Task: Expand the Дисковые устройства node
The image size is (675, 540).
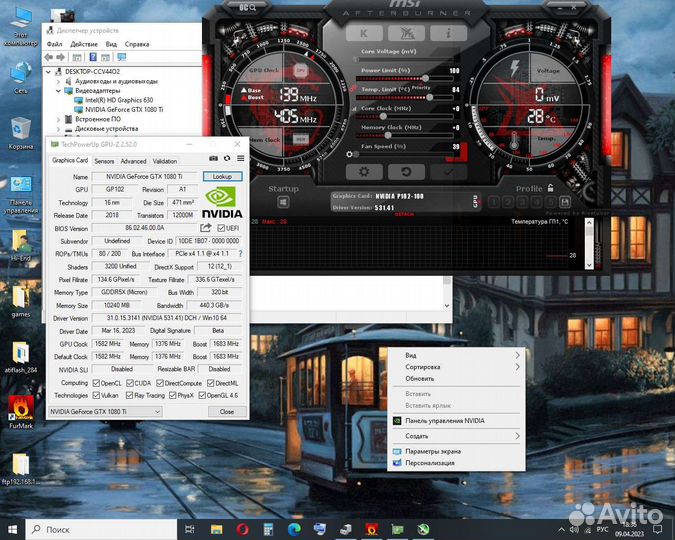Action: (59, 129)
